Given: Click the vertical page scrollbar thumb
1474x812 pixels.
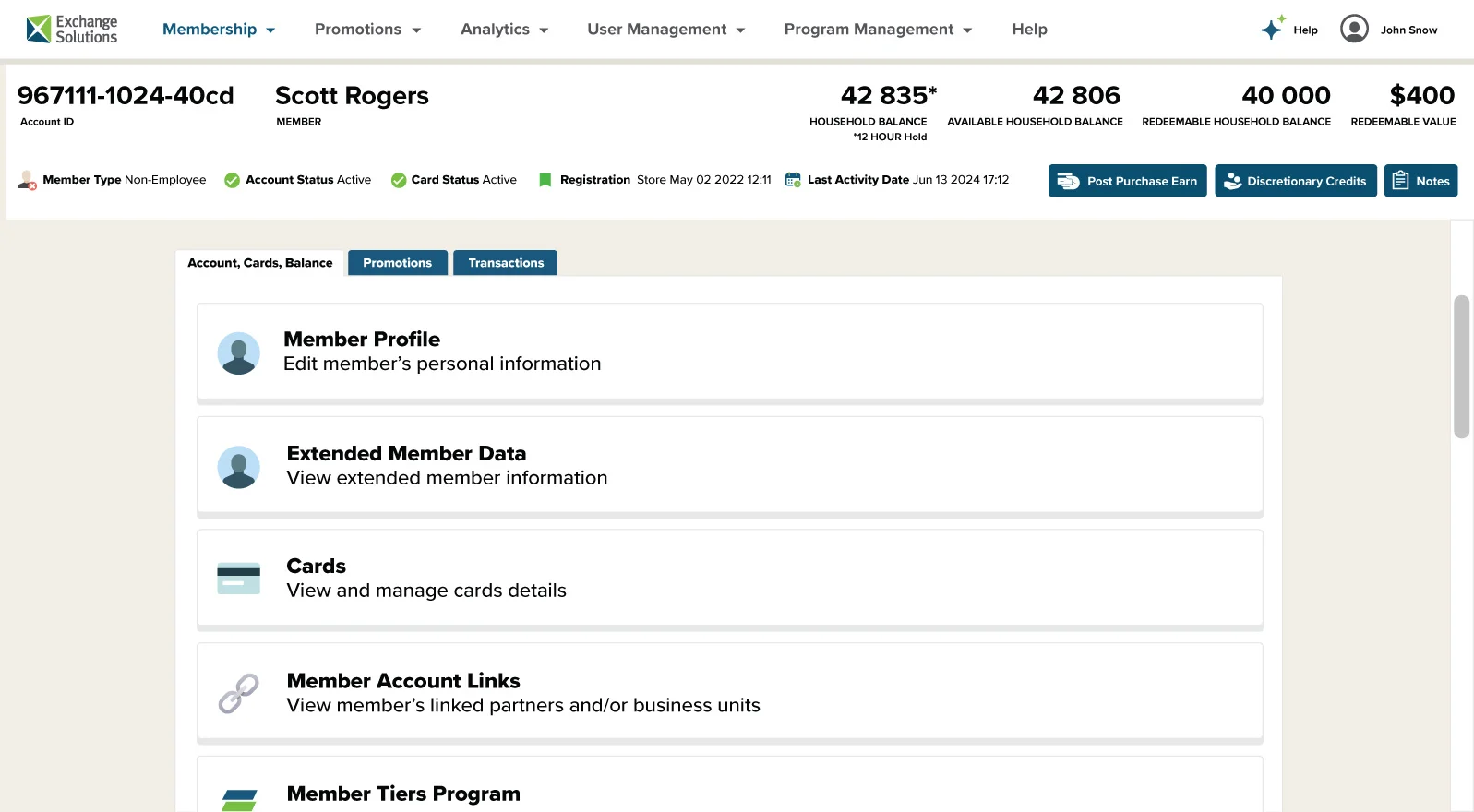Looking at the screenshot, I should point(1461,366).
